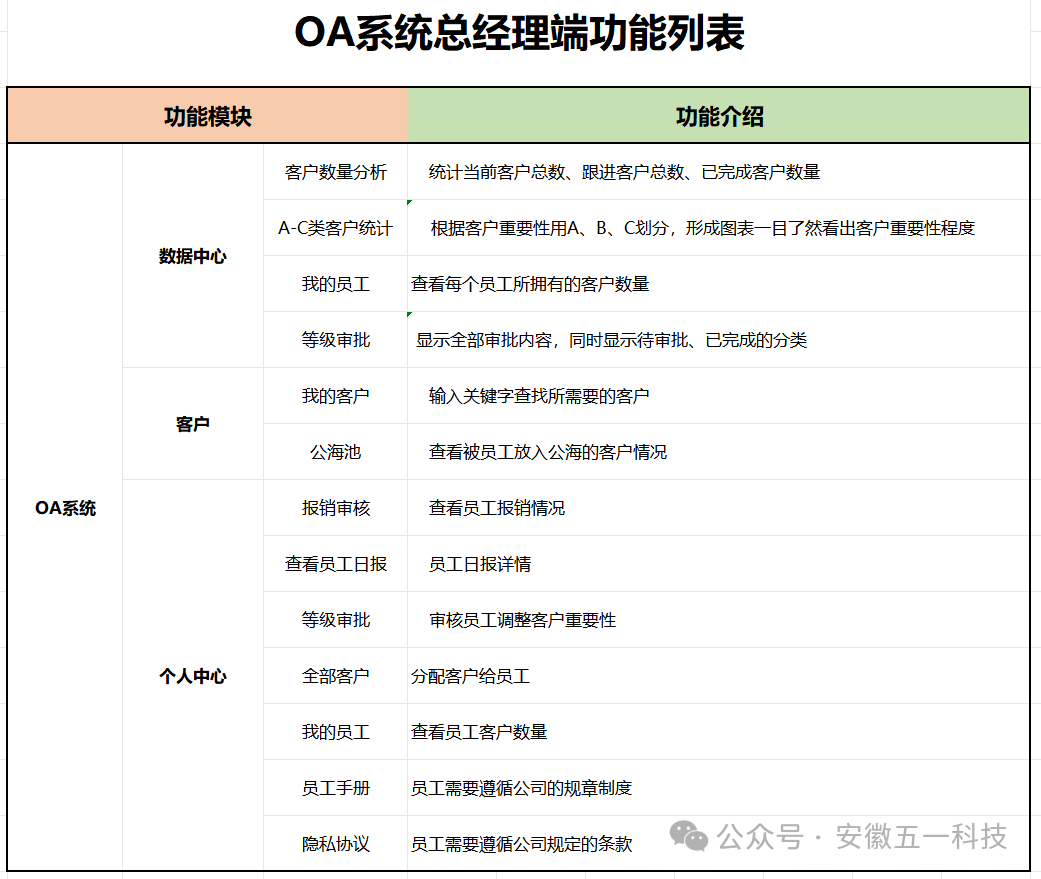Screen dimensions: 1041x879
Task: Click the '公海池' cell
Action: pos(336,452)
